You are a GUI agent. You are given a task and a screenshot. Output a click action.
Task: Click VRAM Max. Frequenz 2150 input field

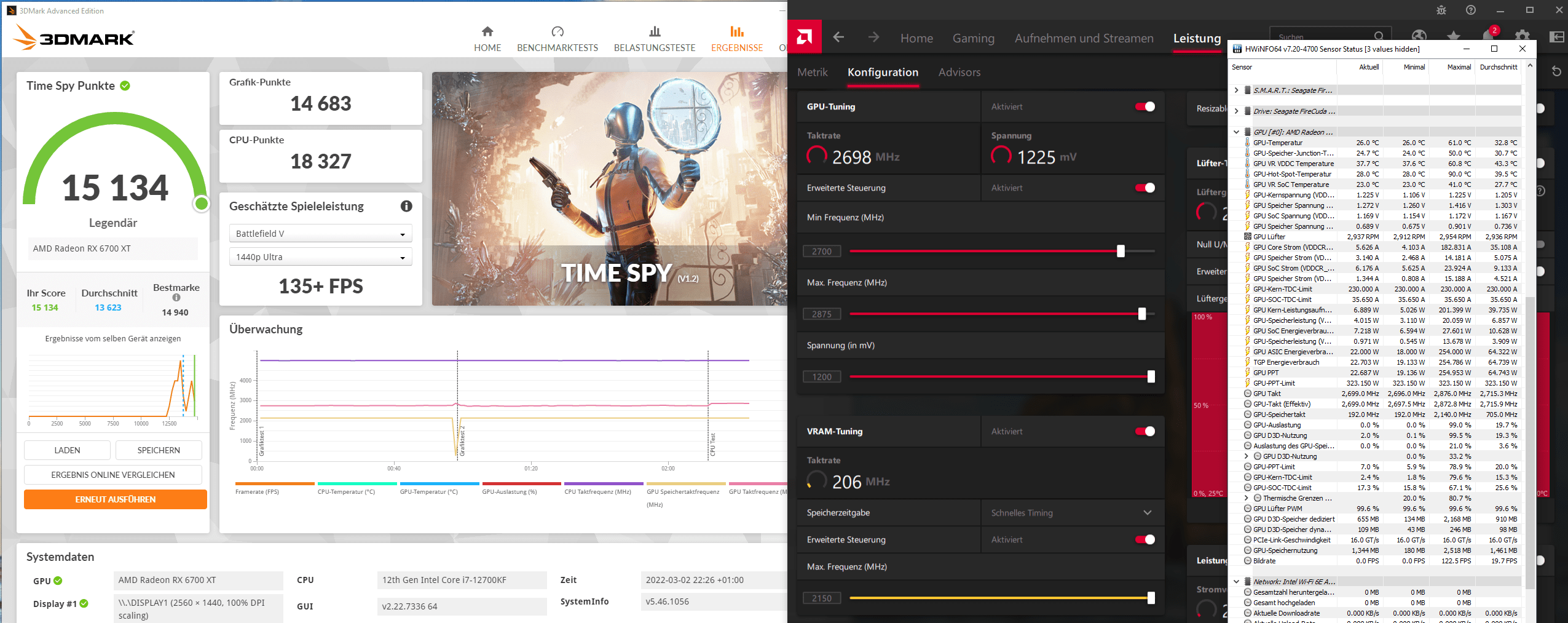coord(822,598)
